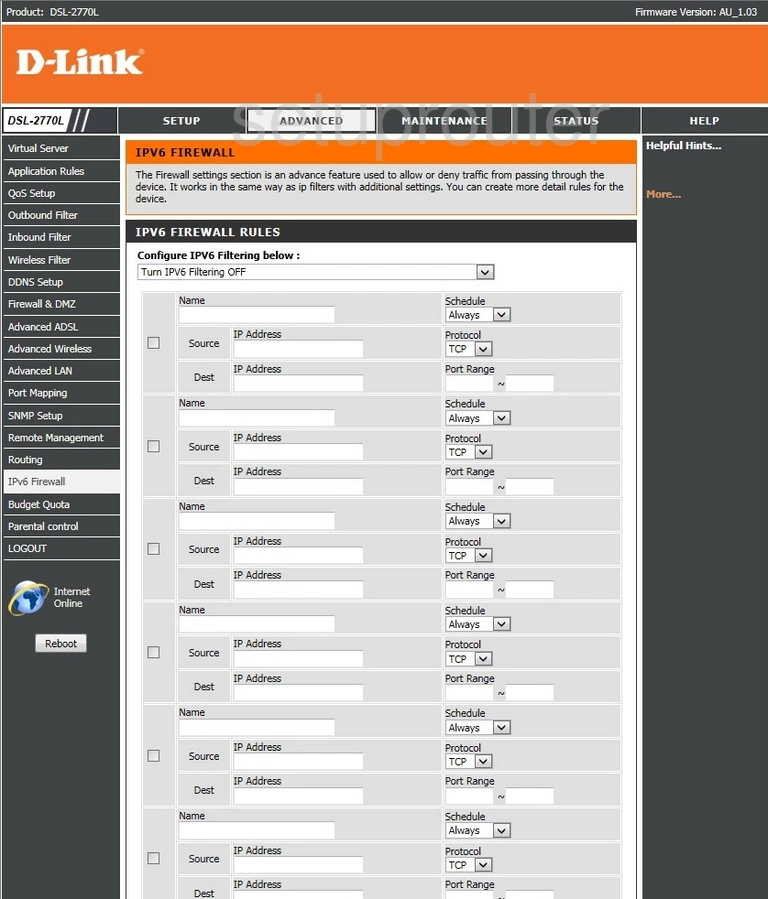
Task: Click the first rule's Dest IP Address field
Action: (298, 383)
